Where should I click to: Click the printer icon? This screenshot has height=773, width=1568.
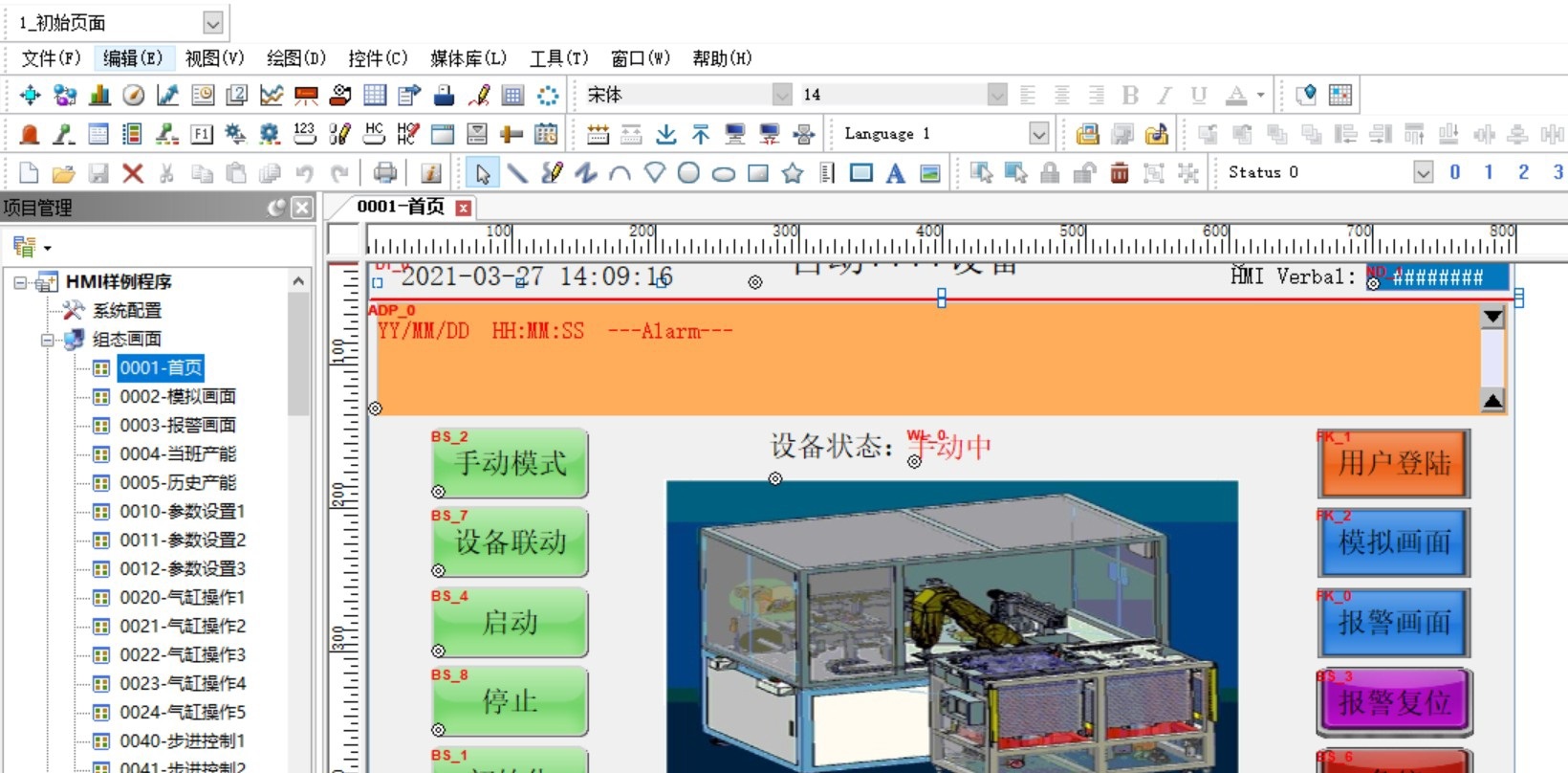coord(384,173)
